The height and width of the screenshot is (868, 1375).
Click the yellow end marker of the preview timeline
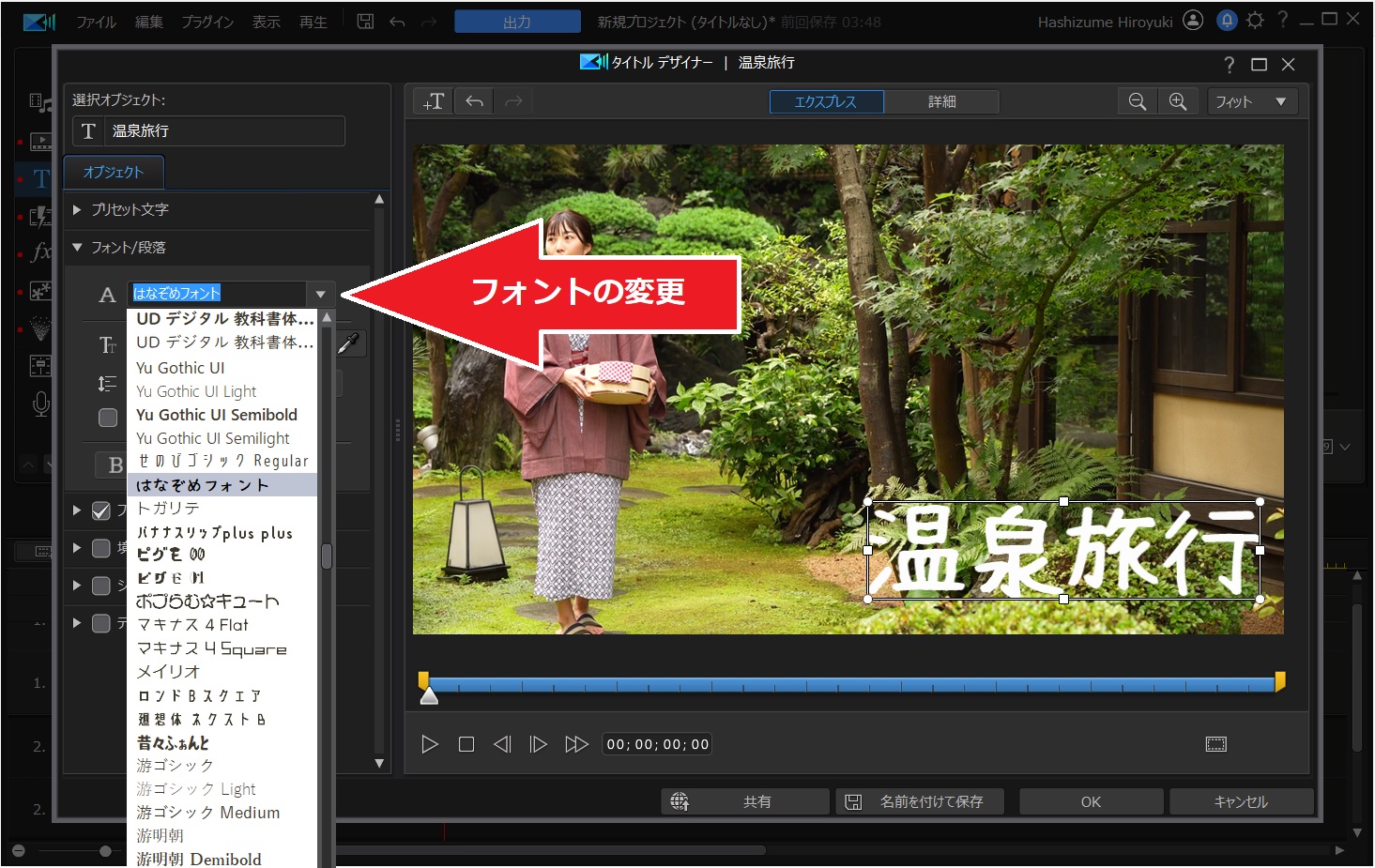pyautogui.click(x=1279, y=681)
